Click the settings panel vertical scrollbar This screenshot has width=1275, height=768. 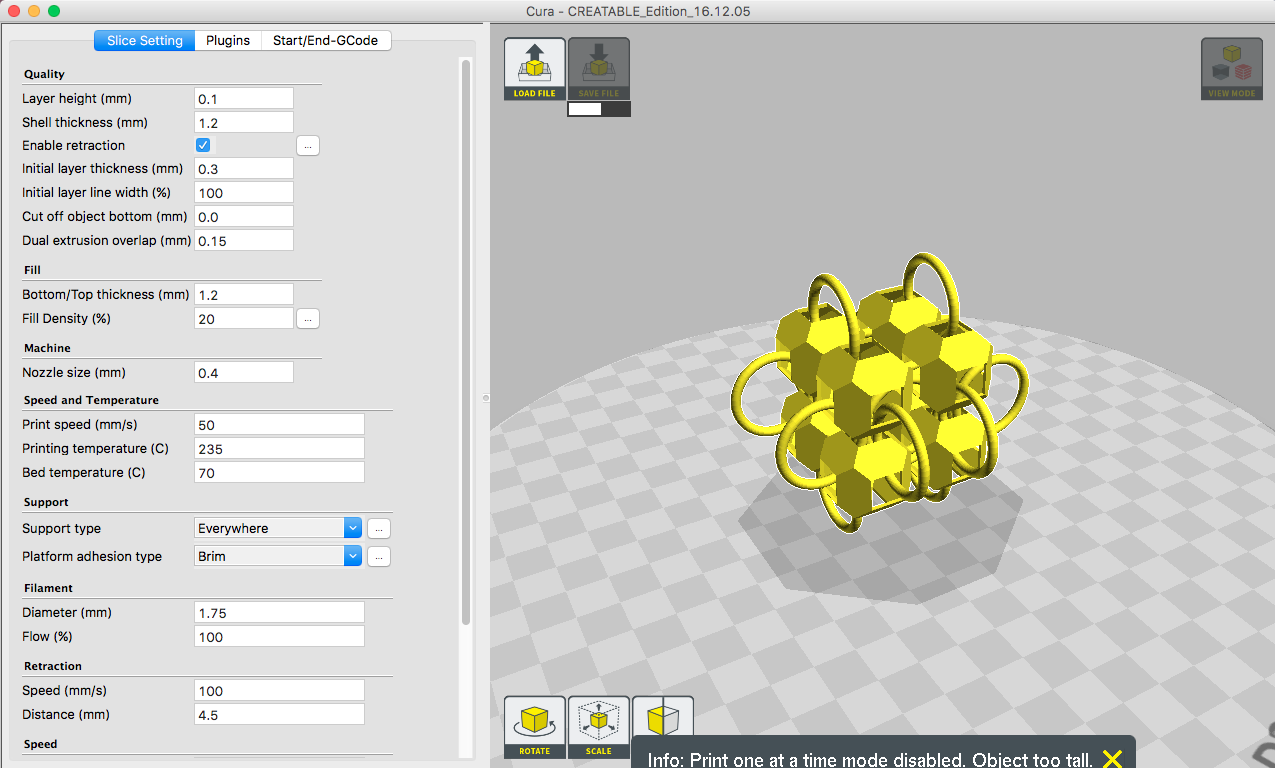(x=466, y=342)
